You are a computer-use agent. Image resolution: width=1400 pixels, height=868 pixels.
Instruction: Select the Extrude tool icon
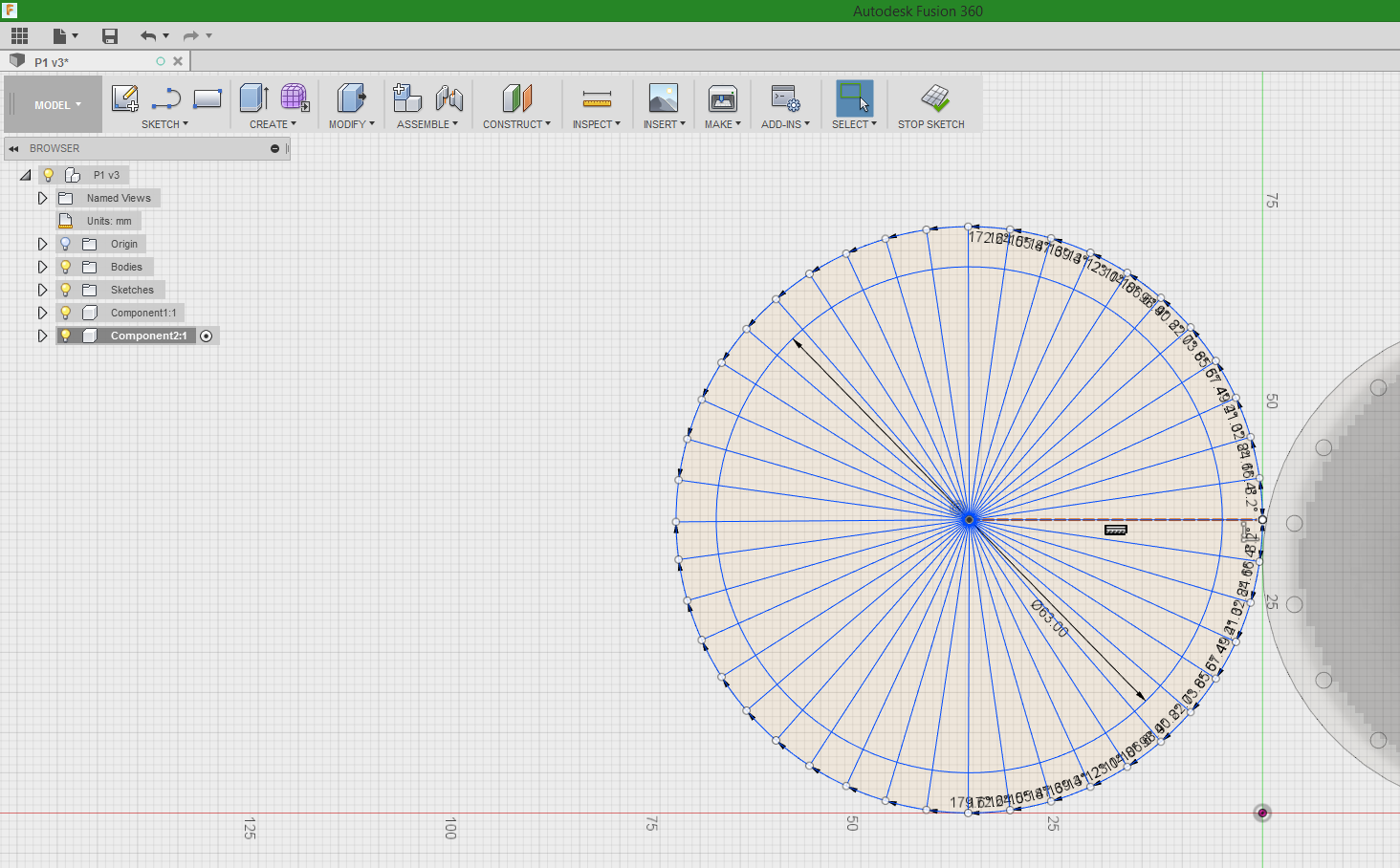pos(253,98)
